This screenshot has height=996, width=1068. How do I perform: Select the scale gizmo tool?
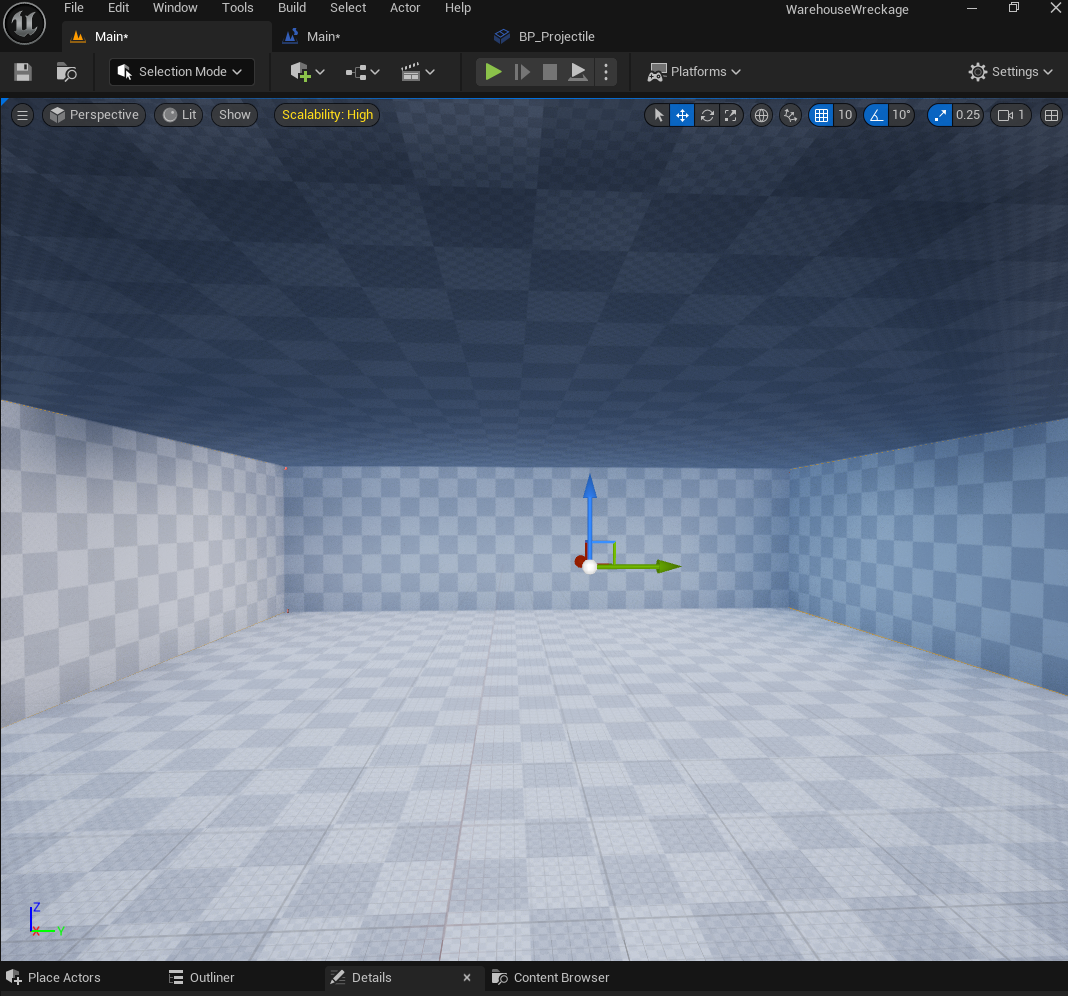point(731,115)
